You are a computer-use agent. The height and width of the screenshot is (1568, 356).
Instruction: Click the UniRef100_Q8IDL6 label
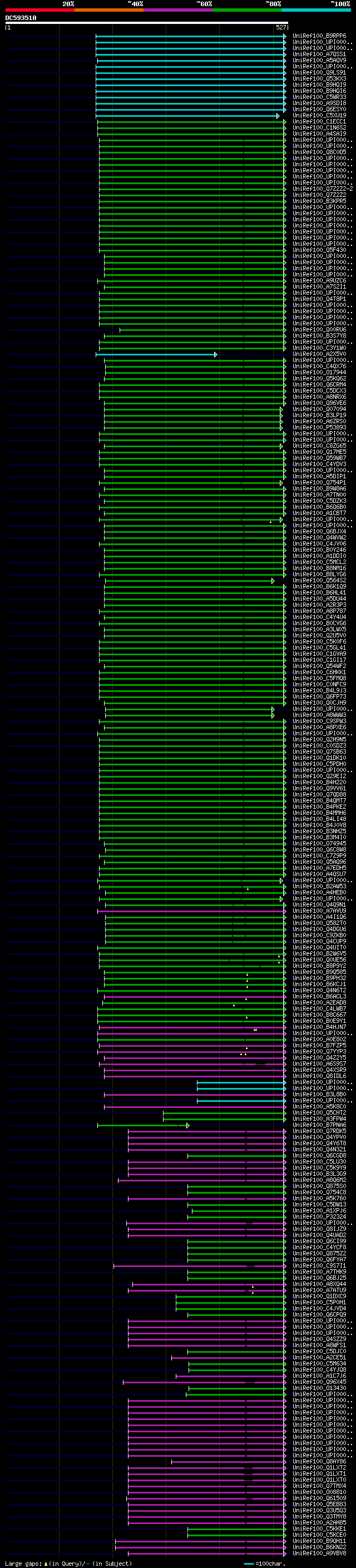coord(319,1076)
